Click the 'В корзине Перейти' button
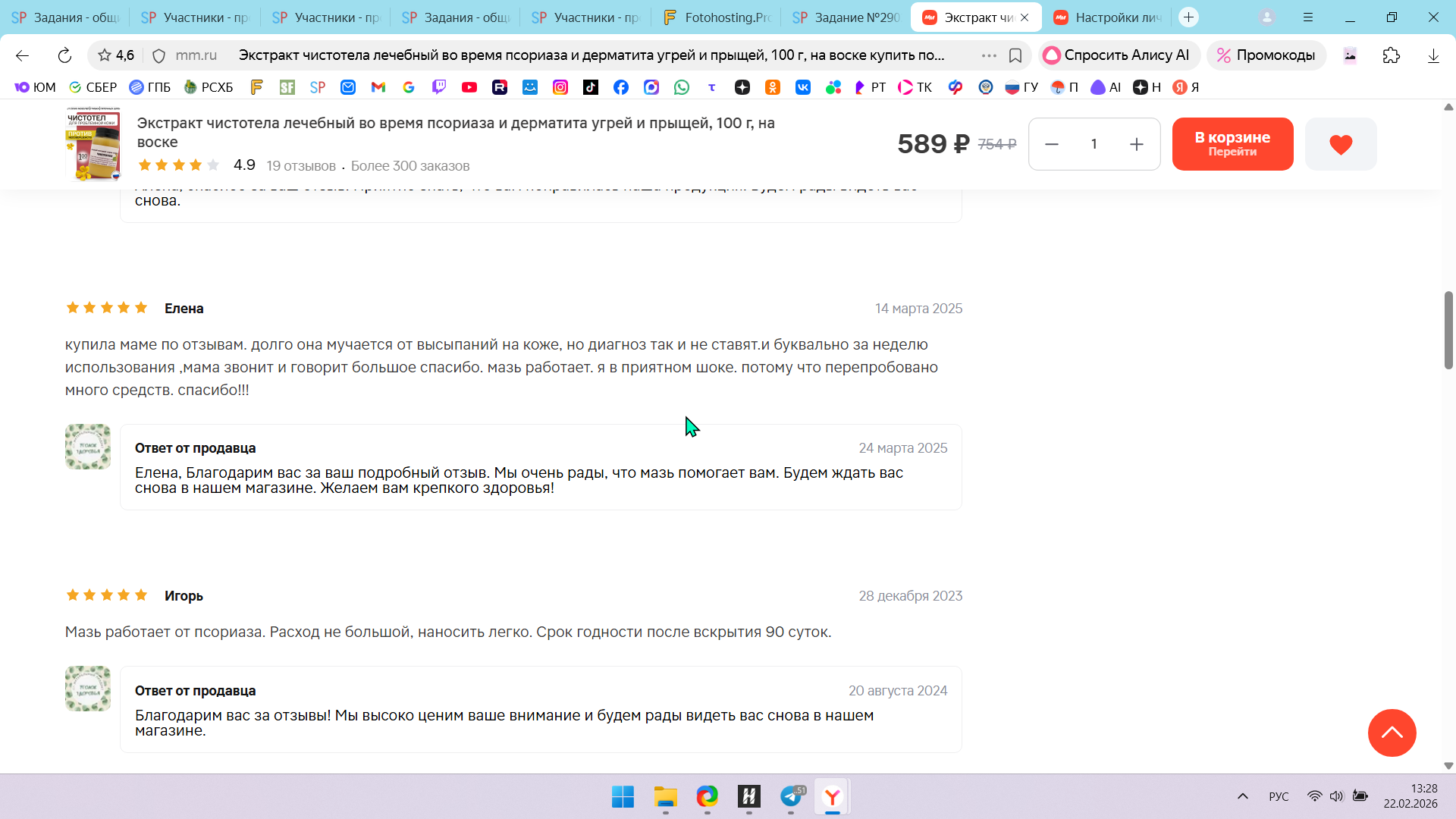Screen dimensions: 1456x819 pyautogui.click(x=1232, y=144)
